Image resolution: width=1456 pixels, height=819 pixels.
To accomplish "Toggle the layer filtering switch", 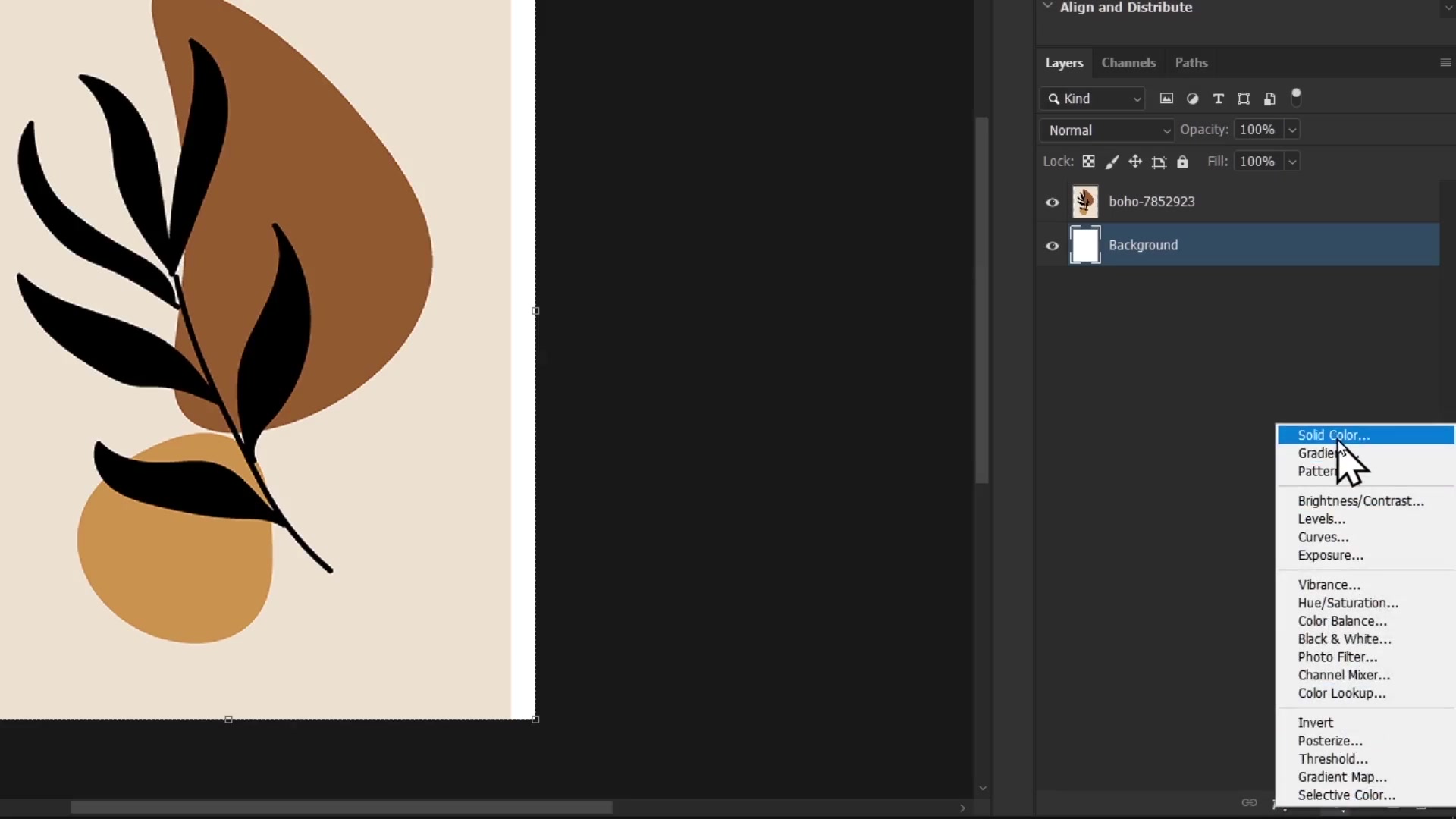I will [1297, 99].
